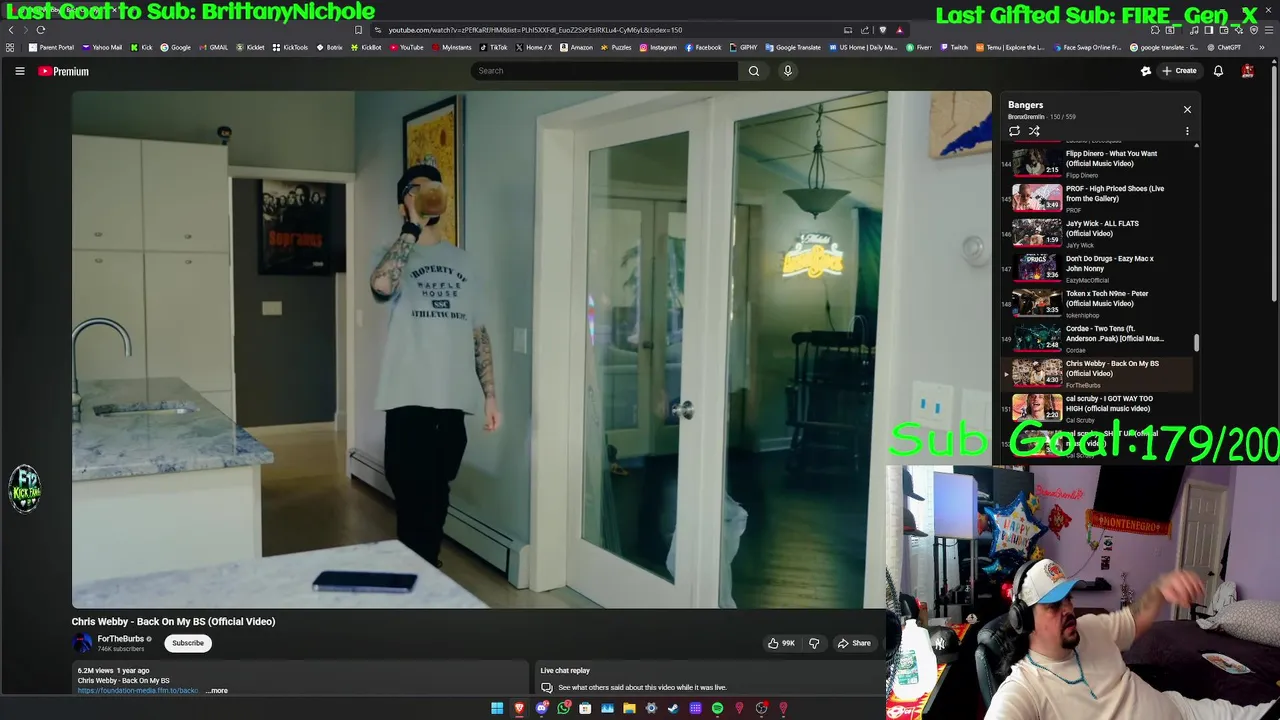
Task: Play PROF - High Priced Shoes
Action: tap(1098, 198)
